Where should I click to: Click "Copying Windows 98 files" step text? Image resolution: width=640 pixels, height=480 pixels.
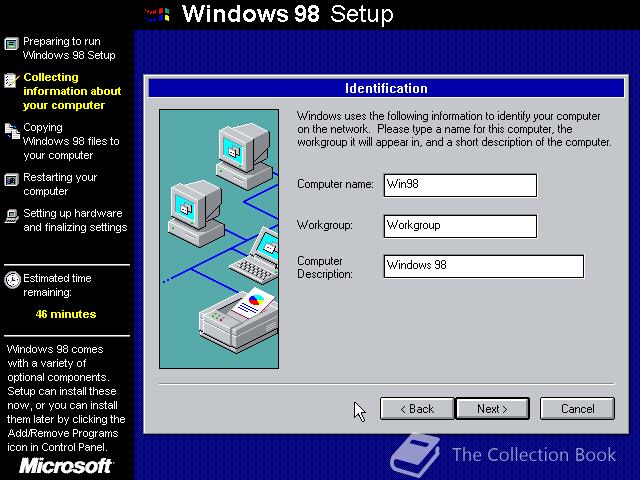tap(71, 141)
